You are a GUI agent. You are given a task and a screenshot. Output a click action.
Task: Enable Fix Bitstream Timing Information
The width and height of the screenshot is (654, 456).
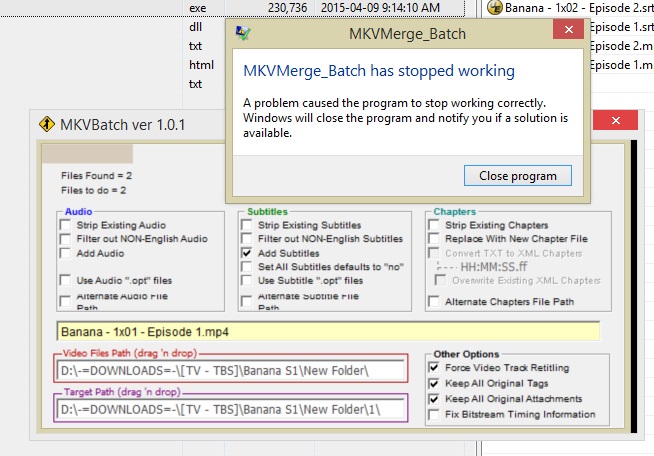pos(434,414)
